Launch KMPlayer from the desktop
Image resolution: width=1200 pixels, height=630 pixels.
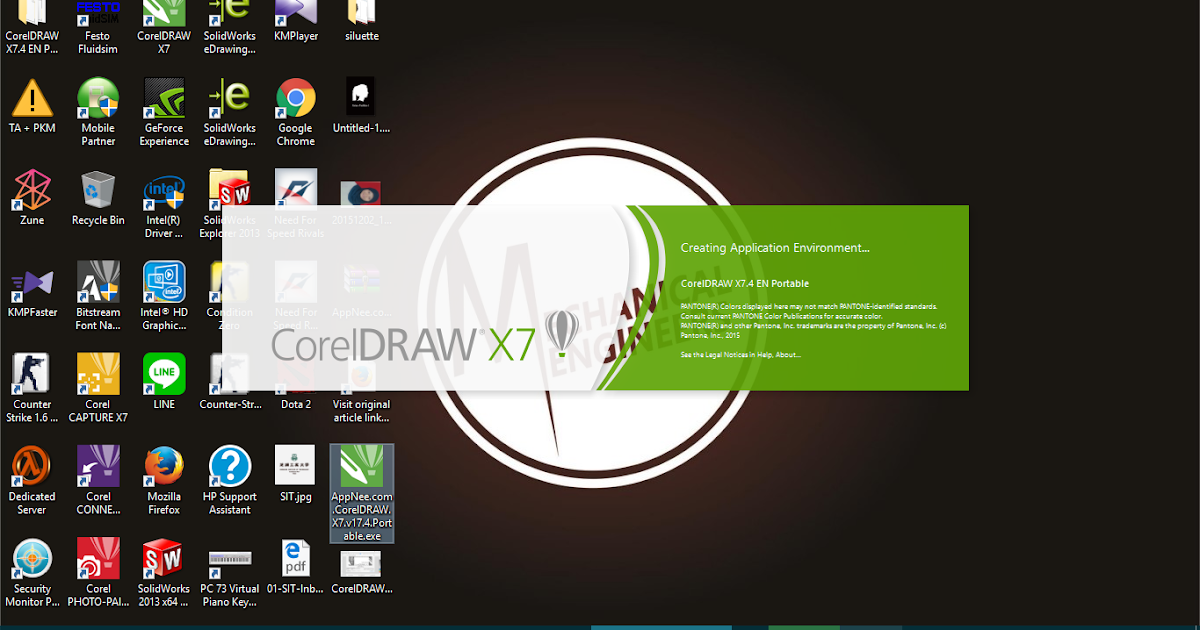tap(296, 21)
